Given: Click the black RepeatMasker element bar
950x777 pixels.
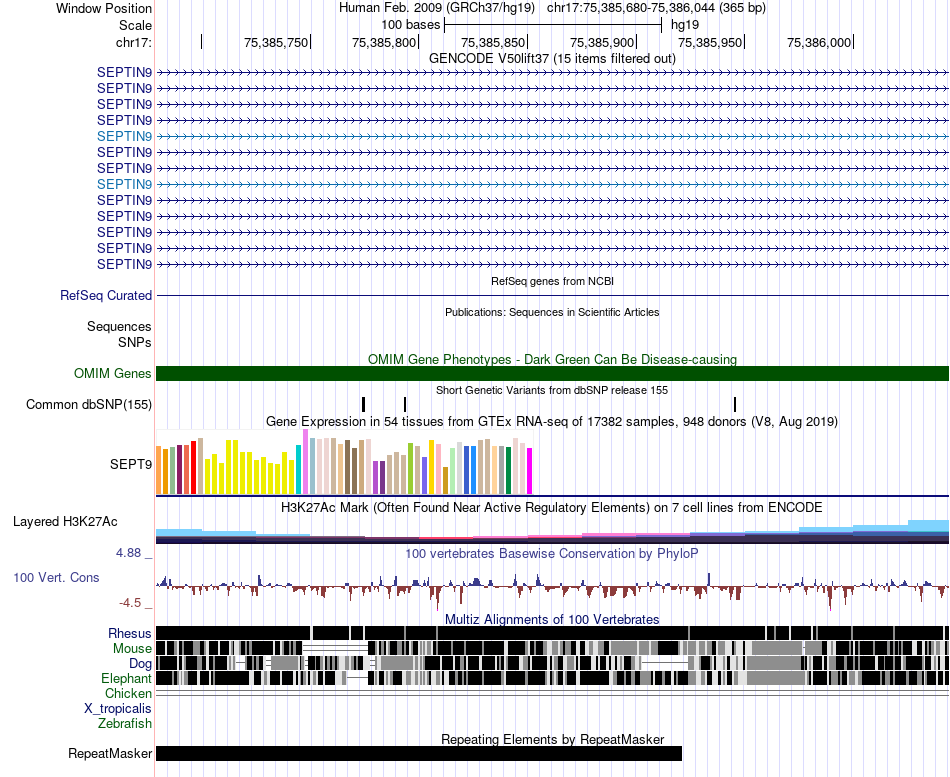Looking at the screenshot, I should click(x=419, y=753).
